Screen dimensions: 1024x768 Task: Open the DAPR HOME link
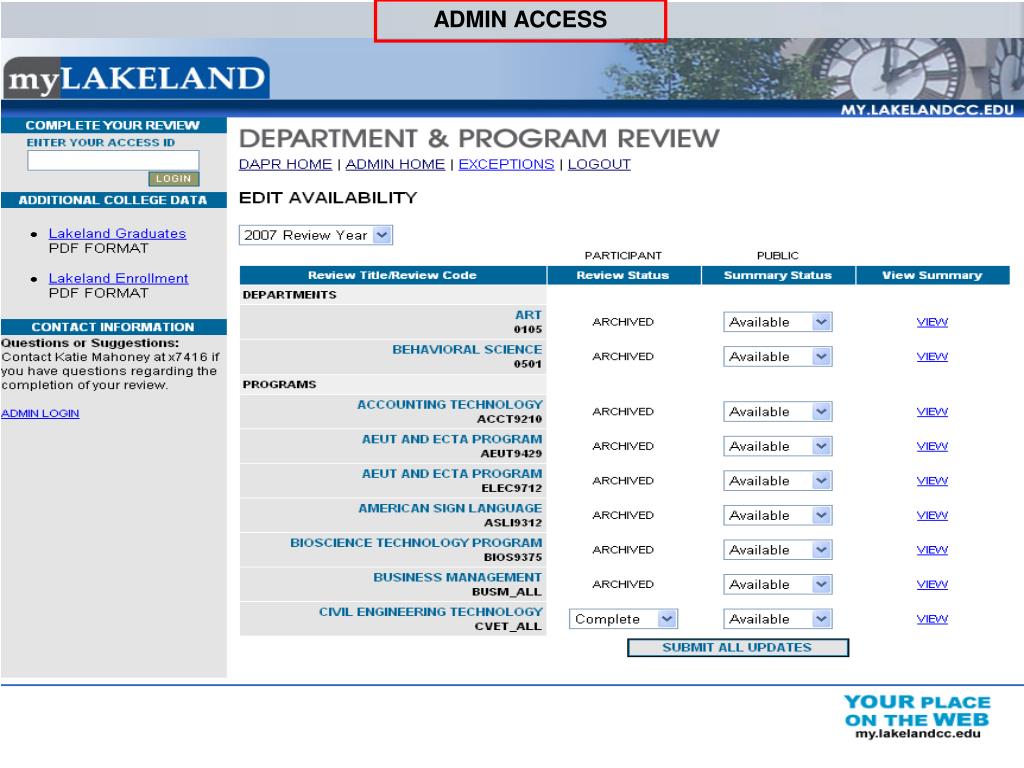(285, 164)
